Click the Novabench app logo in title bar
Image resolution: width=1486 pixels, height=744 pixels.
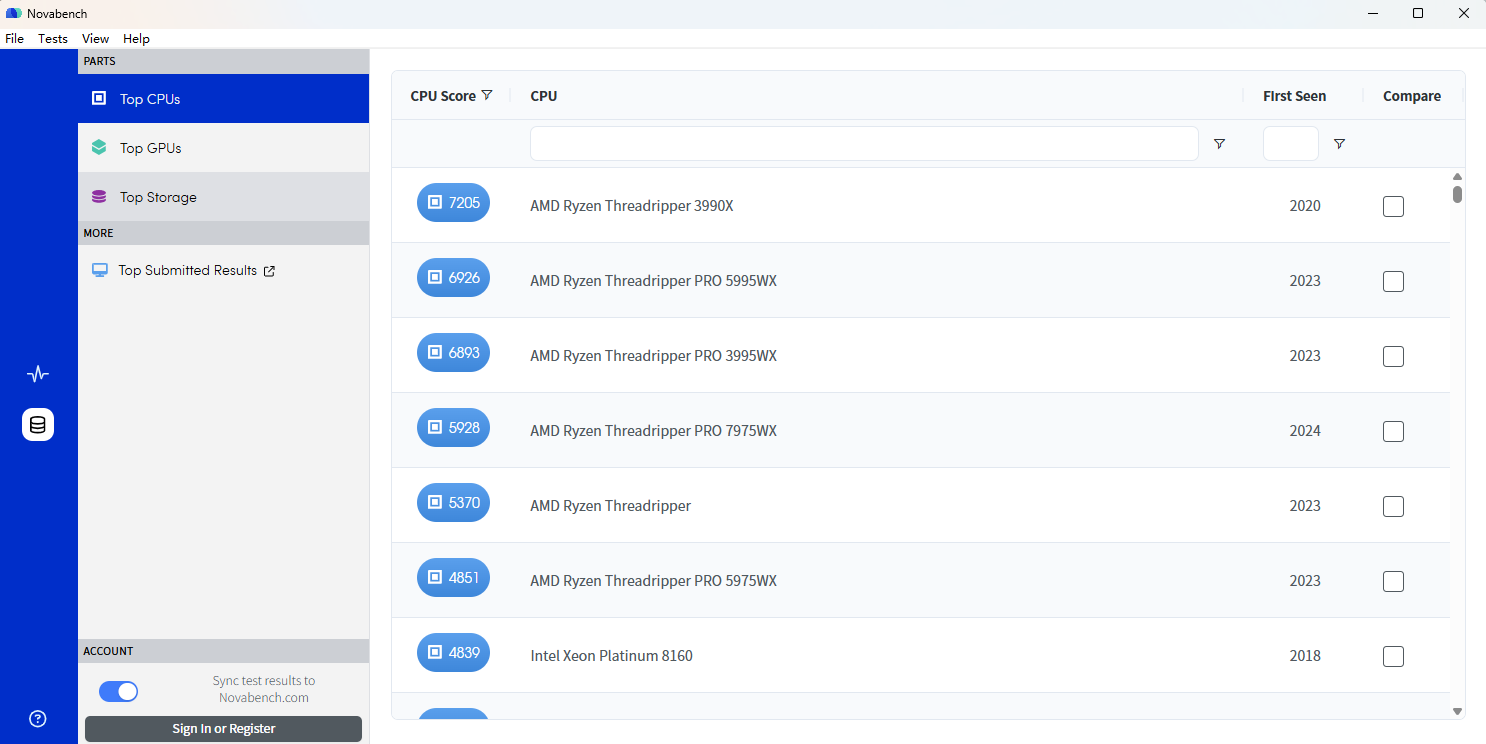(x=13, y=13)
